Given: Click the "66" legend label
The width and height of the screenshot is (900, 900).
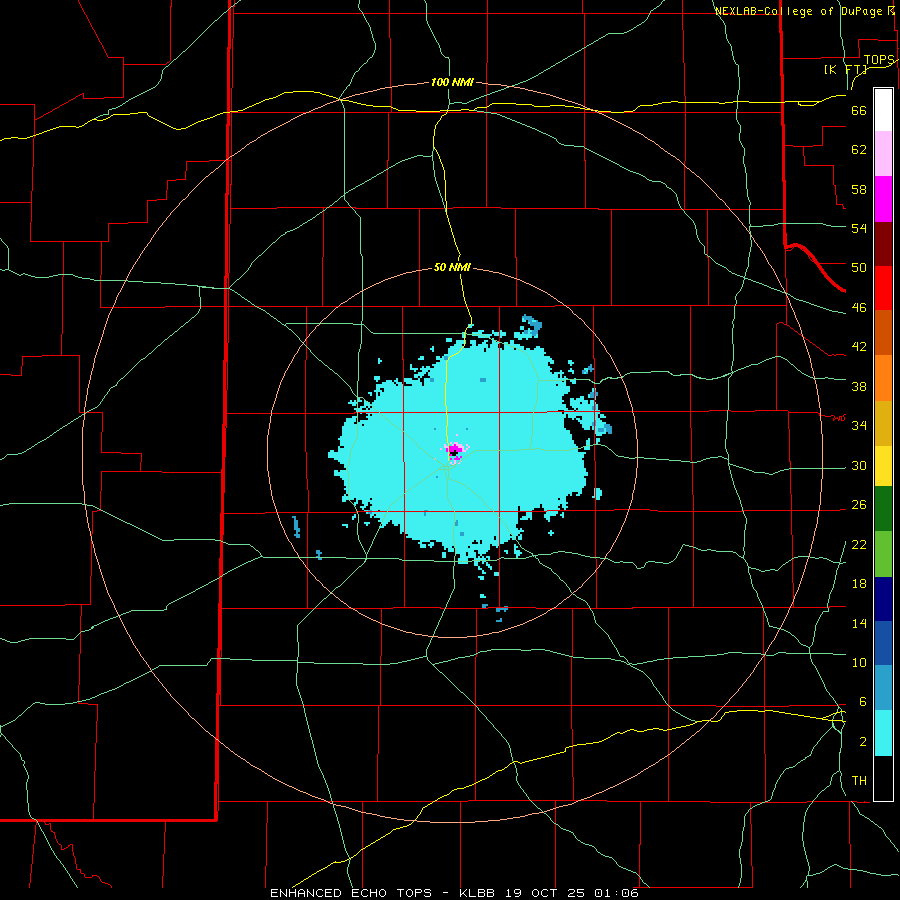Looking at the screenshot, I should click(x=859, y=111).
